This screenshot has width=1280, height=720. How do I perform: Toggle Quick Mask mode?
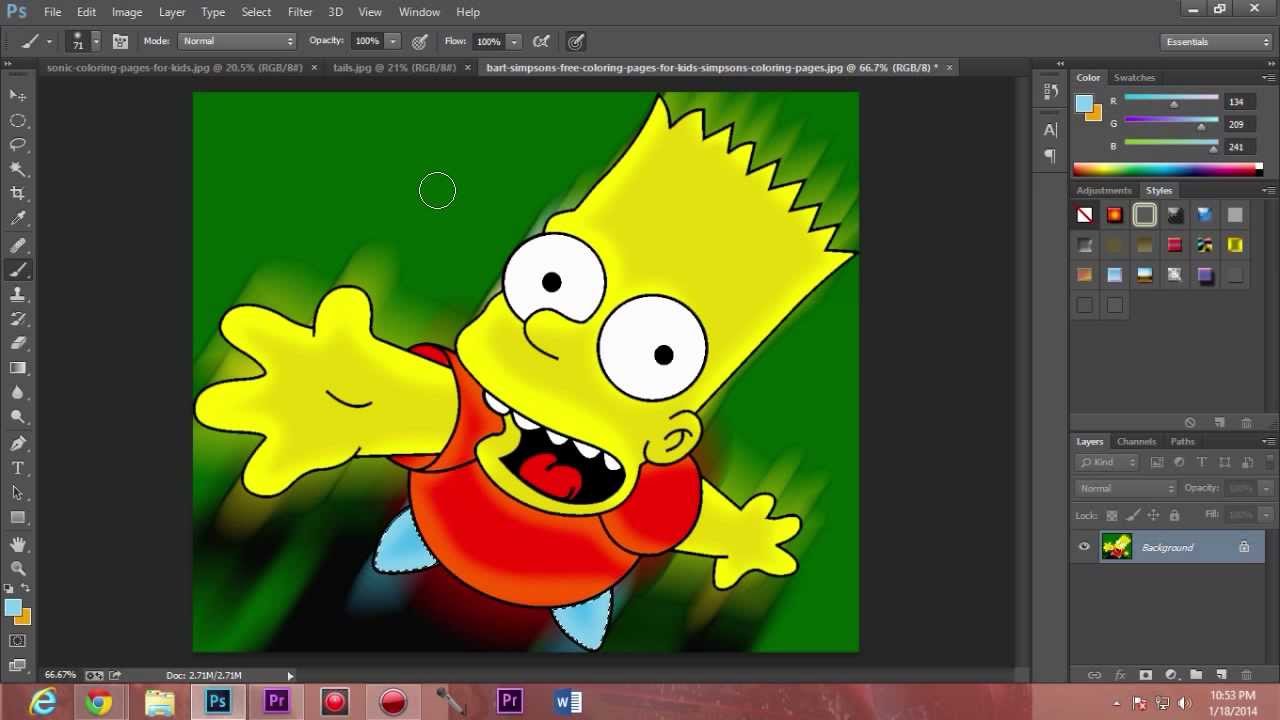(18, 640)
